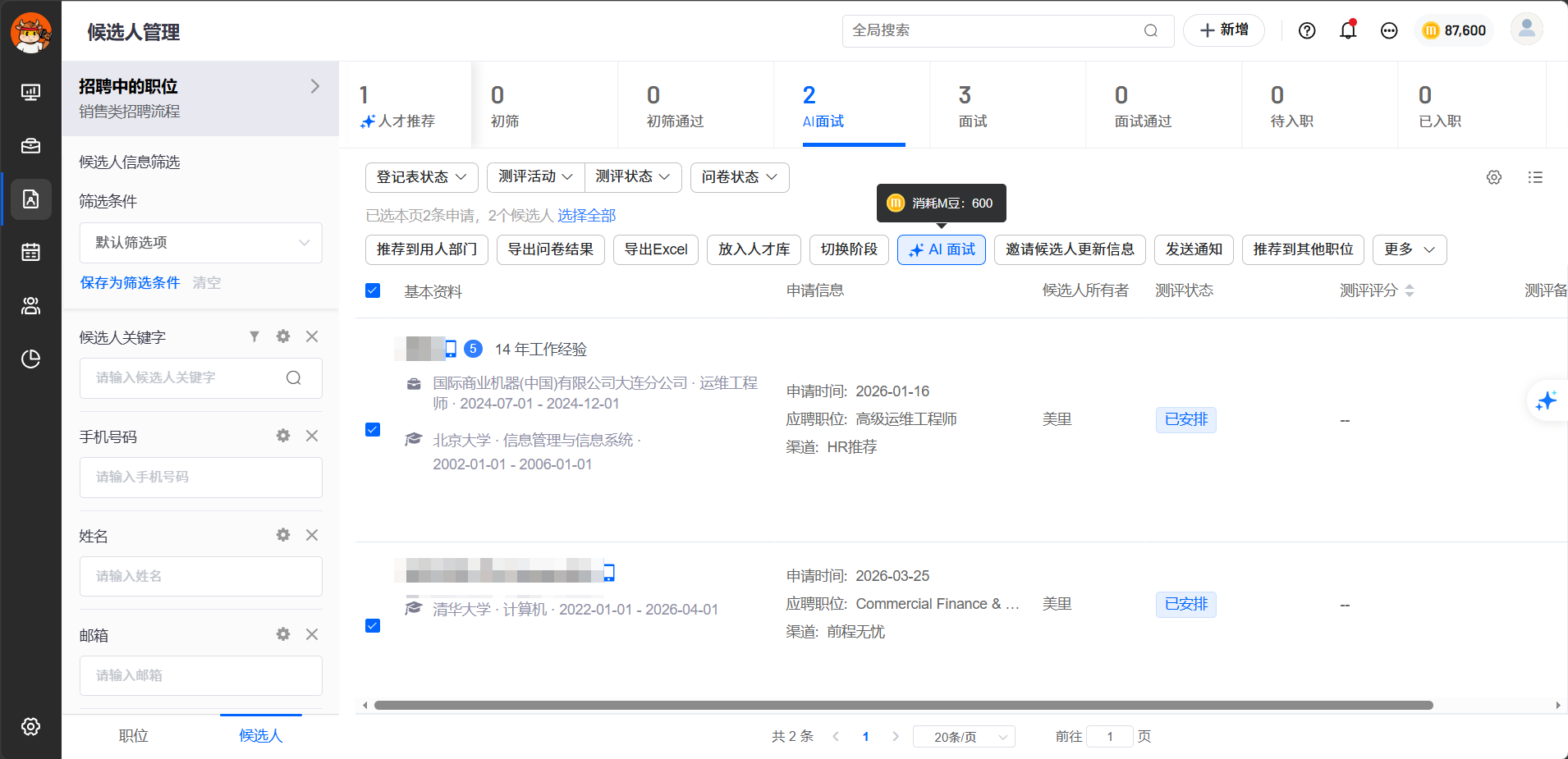Remove the 手机号码 filter with X icon

tap(312, 436)
